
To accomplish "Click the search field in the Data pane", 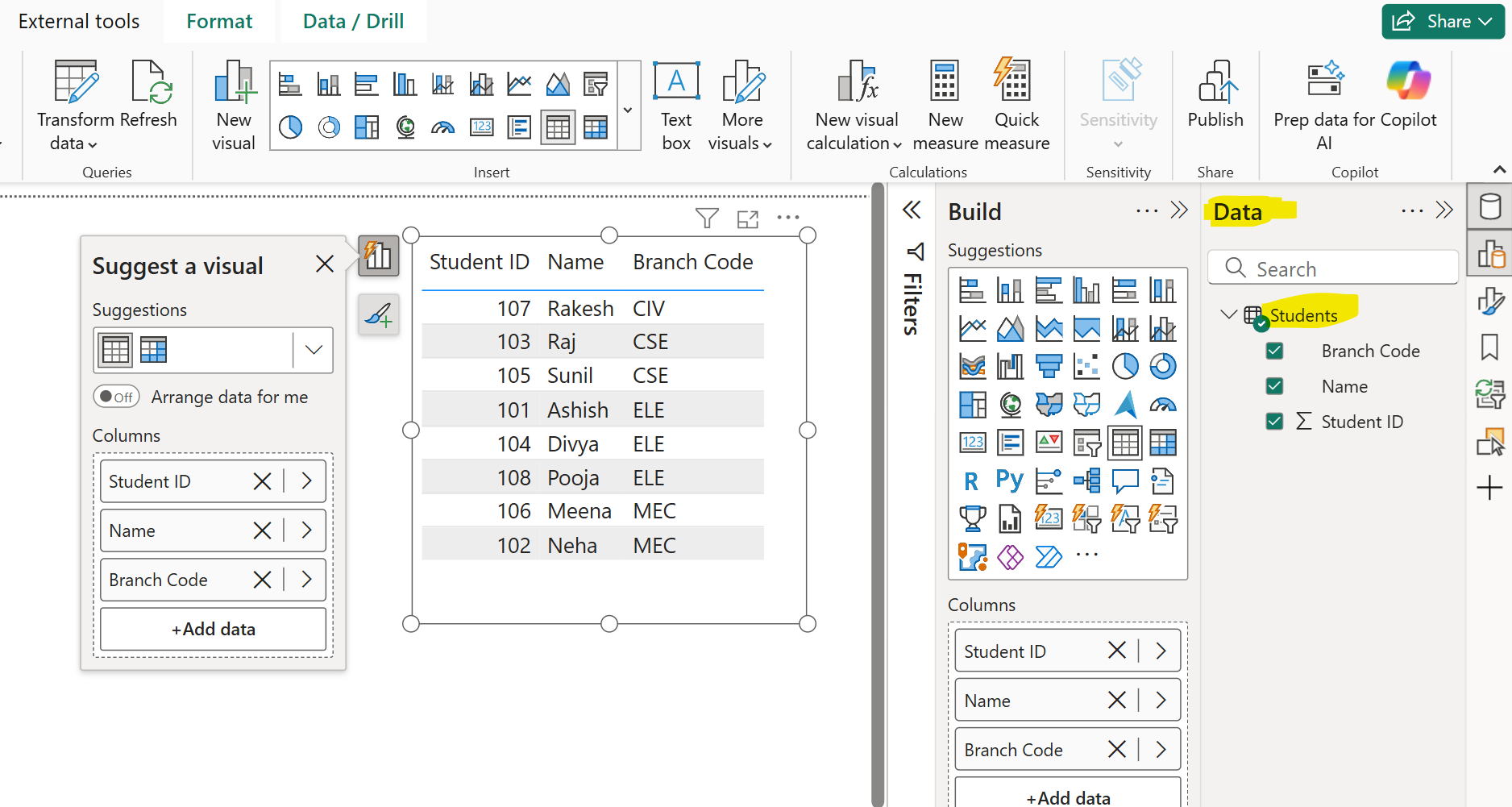I will click(1331, 268).
